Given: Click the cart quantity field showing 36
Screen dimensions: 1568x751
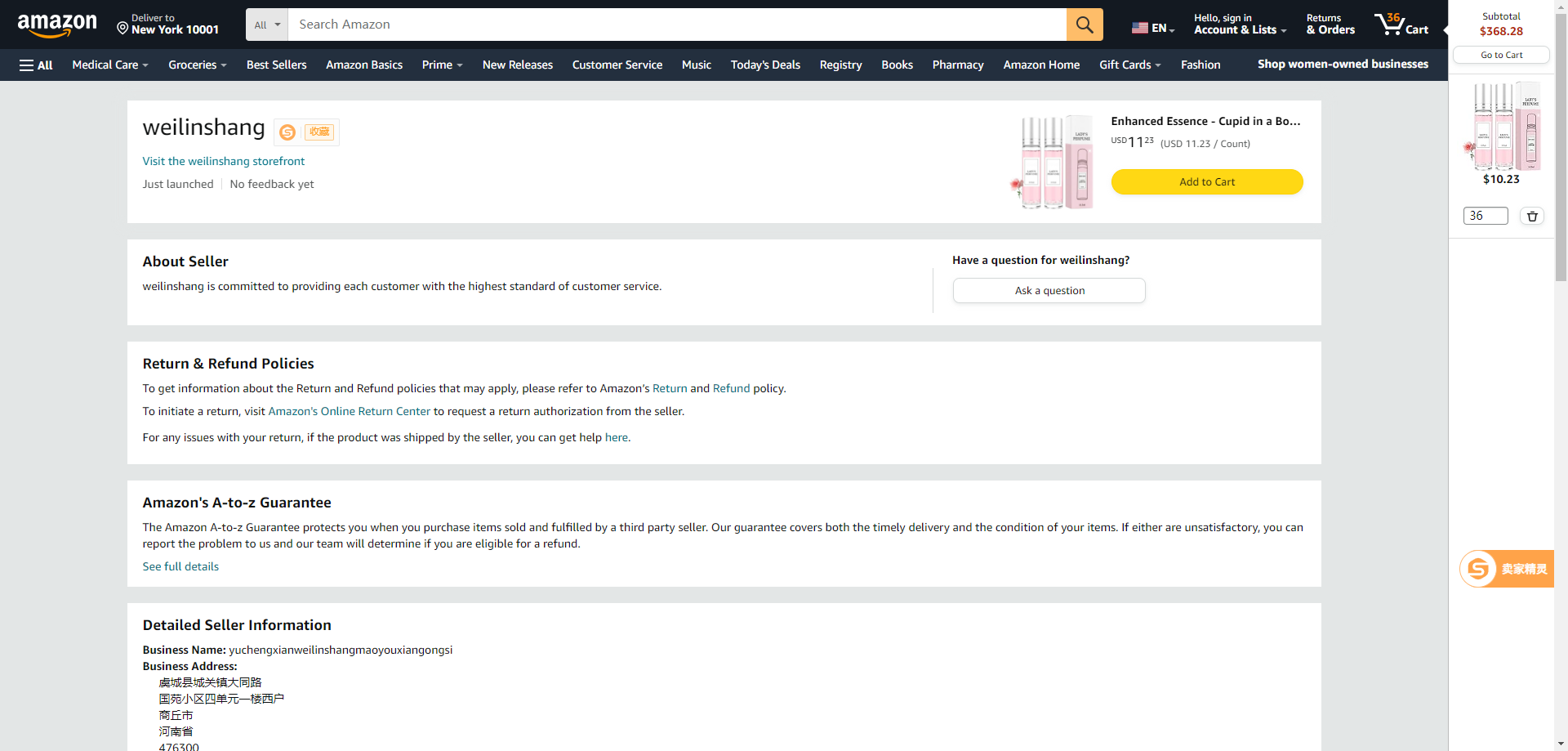Looking at the screenshot, I should pos(1486,216).
